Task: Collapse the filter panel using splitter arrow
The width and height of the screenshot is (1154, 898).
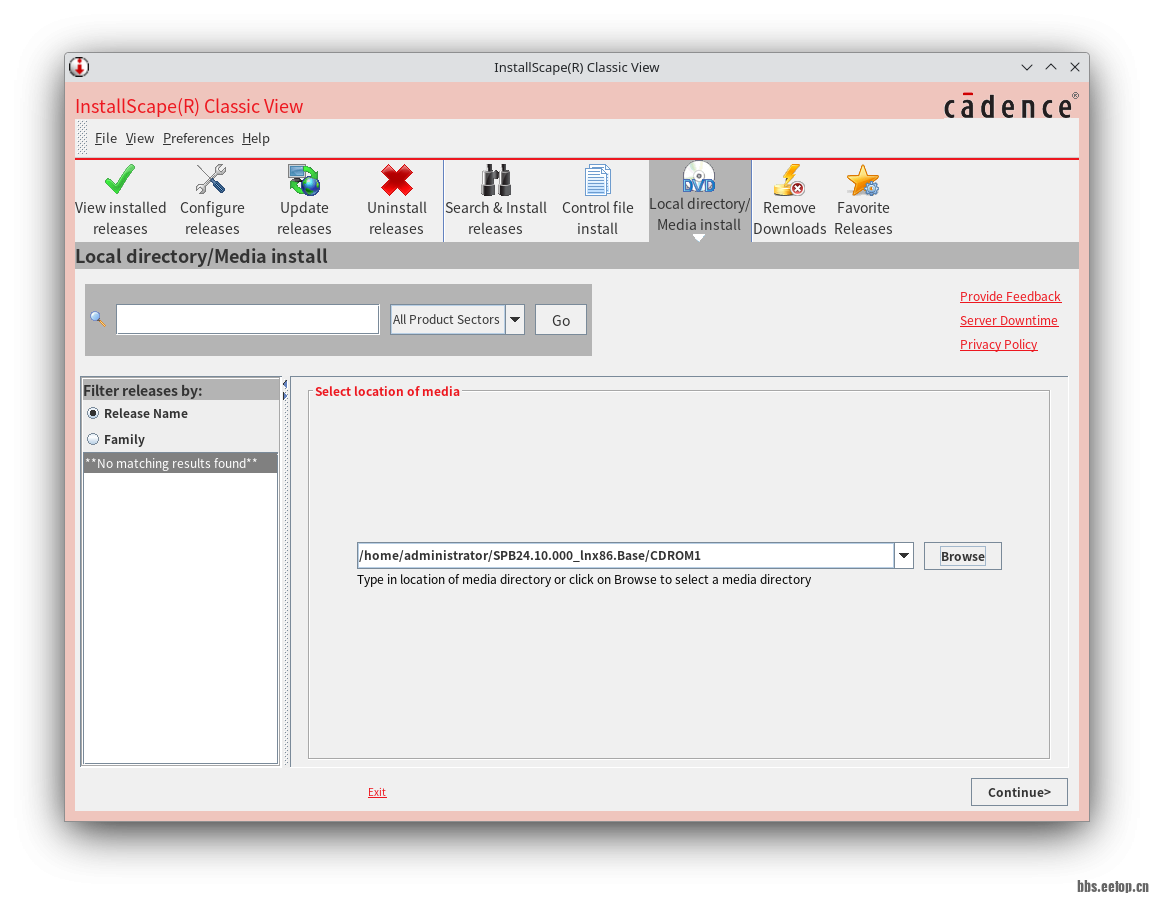Action: 285,384
